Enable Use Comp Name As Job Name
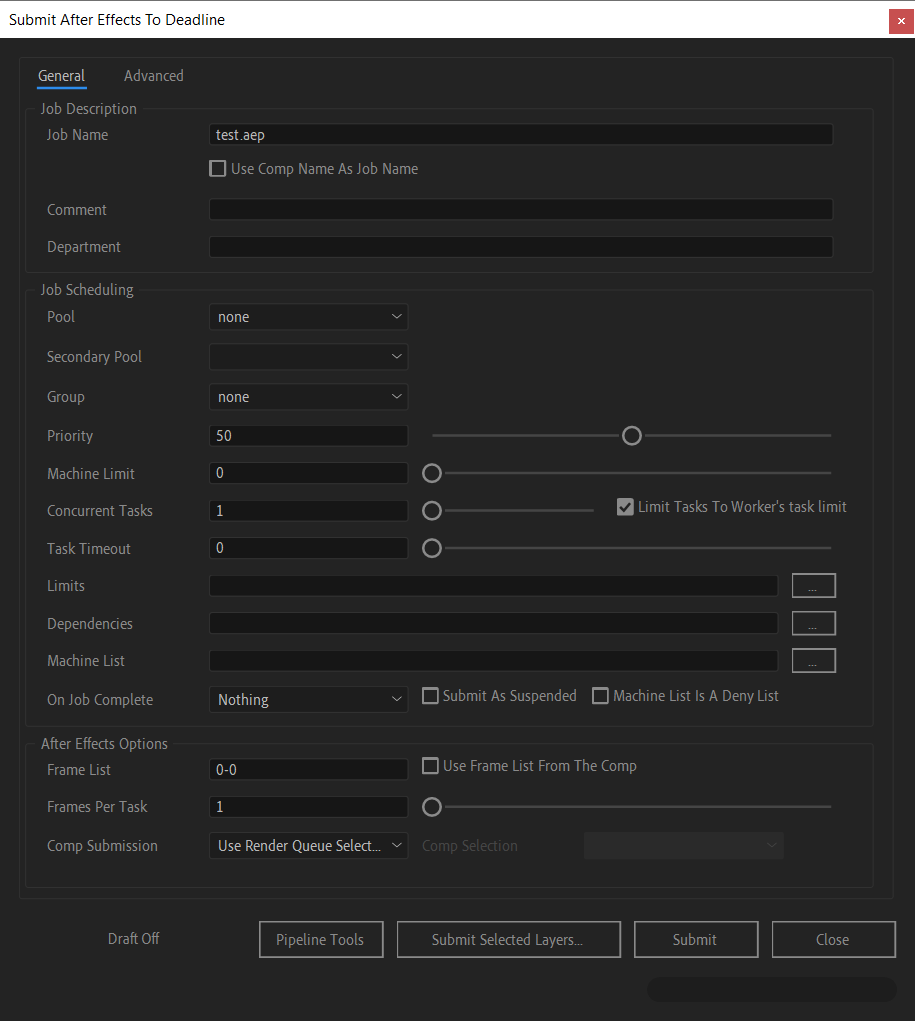The height and width of the screenshot is (1021, 915). click(218, 169)
